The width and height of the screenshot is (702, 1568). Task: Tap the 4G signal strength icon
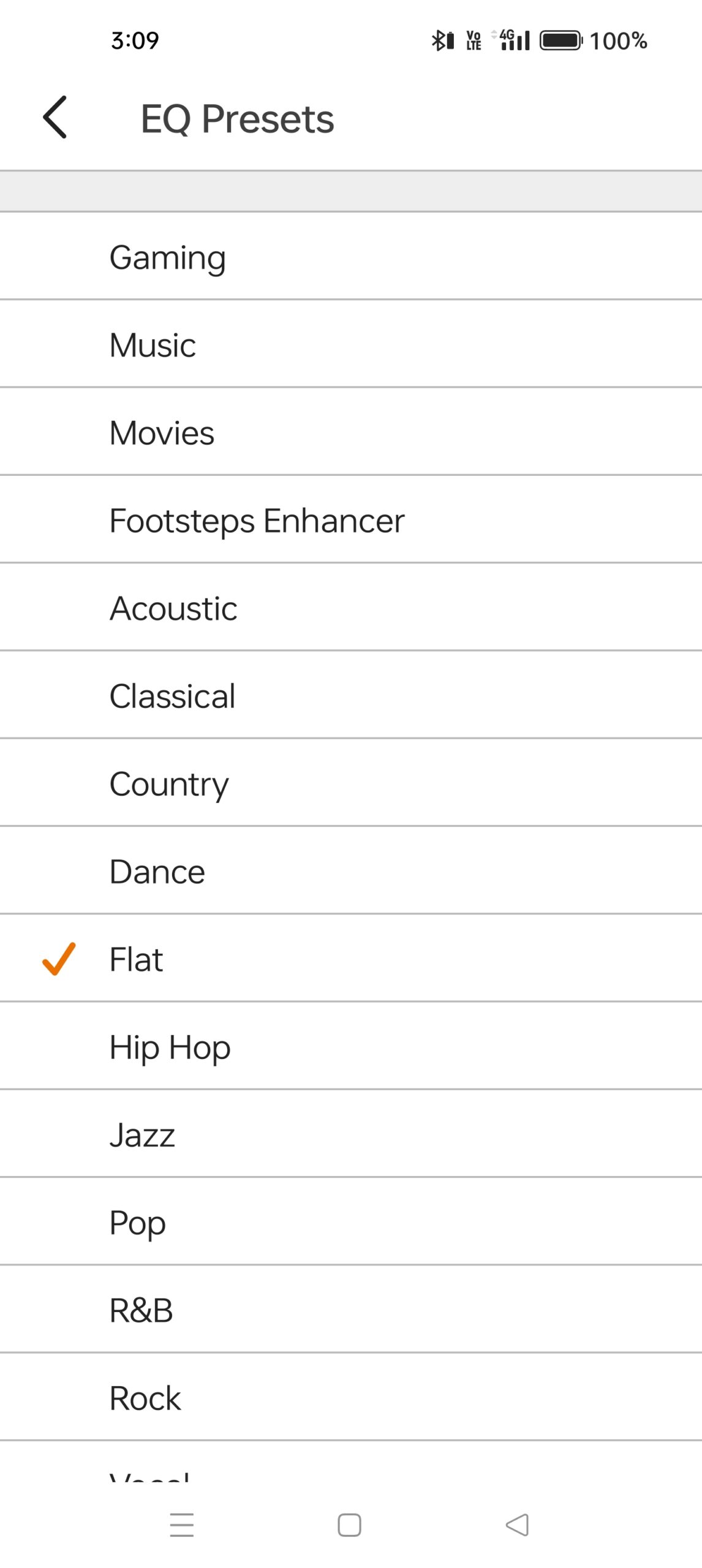click(x=513, y=40)
